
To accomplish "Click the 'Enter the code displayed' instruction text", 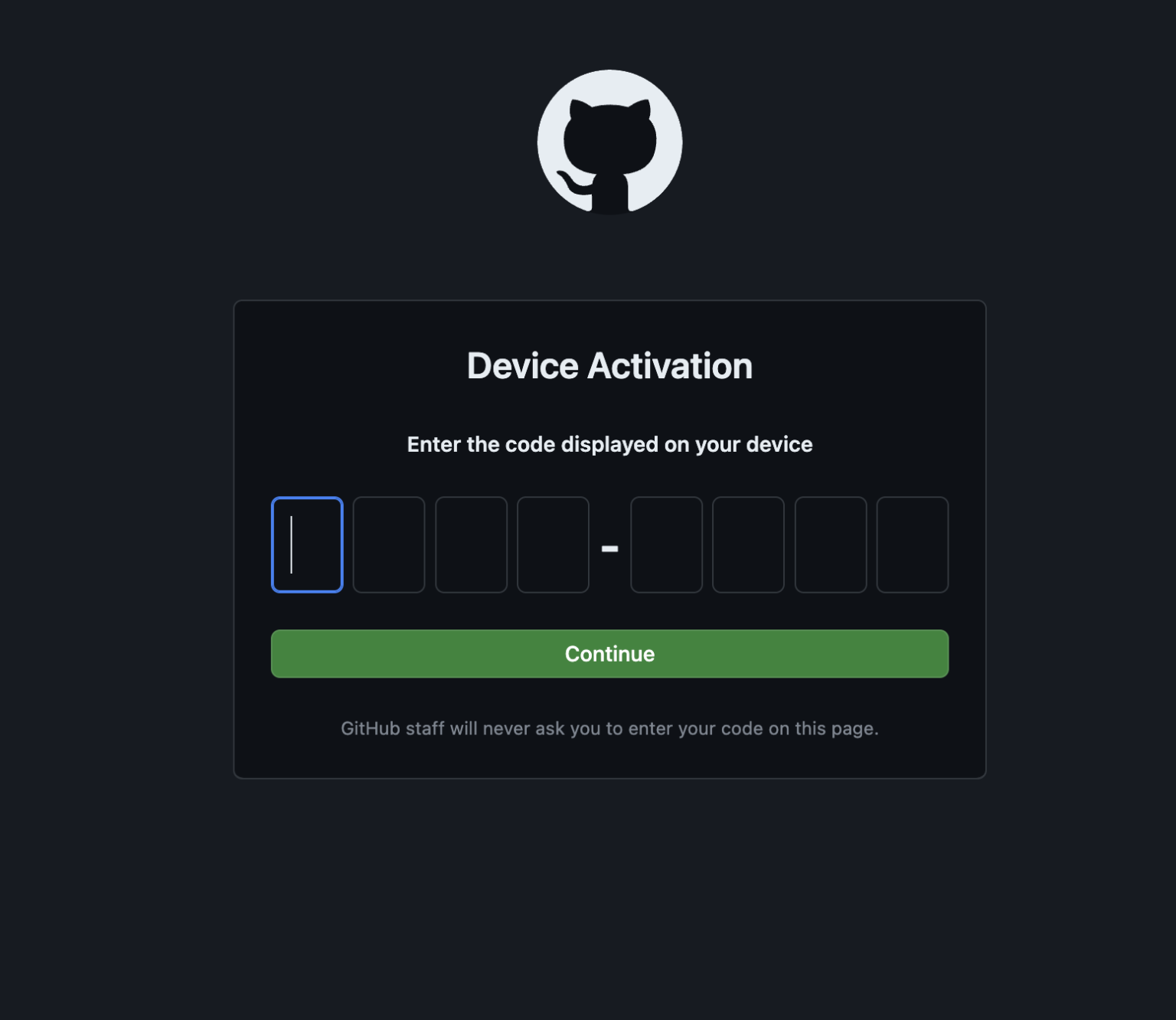I will [609, 445].
